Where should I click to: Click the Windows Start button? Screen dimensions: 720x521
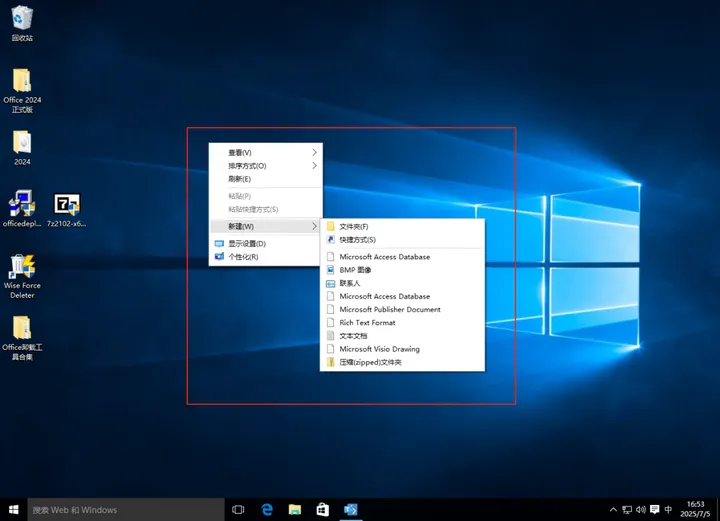tap(13, 509)
